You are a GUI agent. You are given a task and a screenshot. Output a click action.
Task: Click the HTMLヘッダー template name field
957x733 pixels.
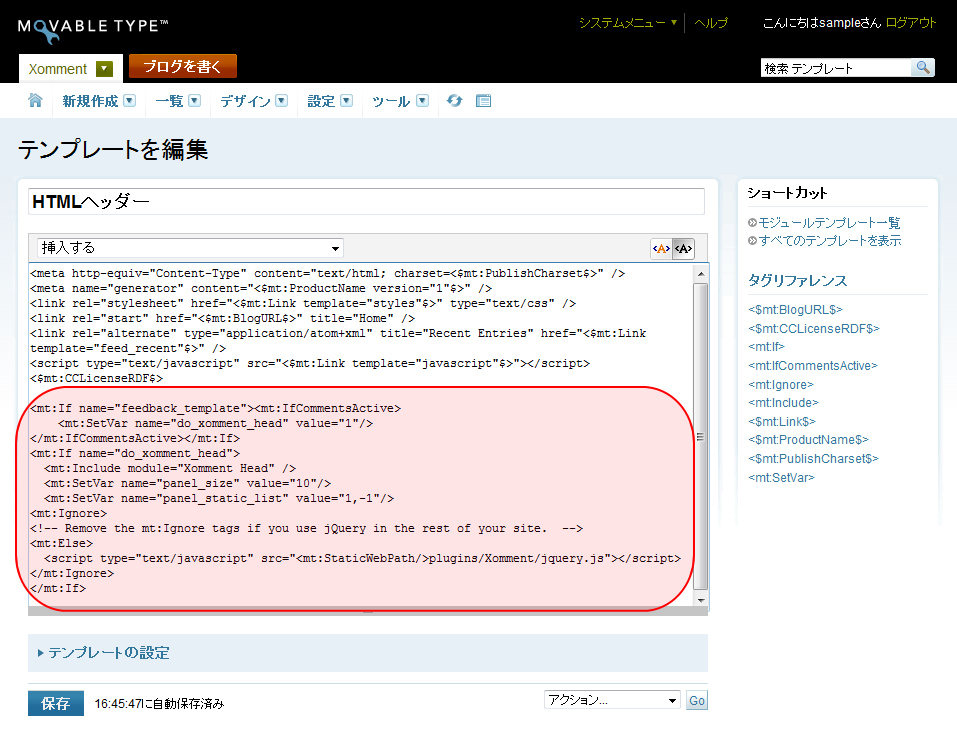[x=366, y=201]
